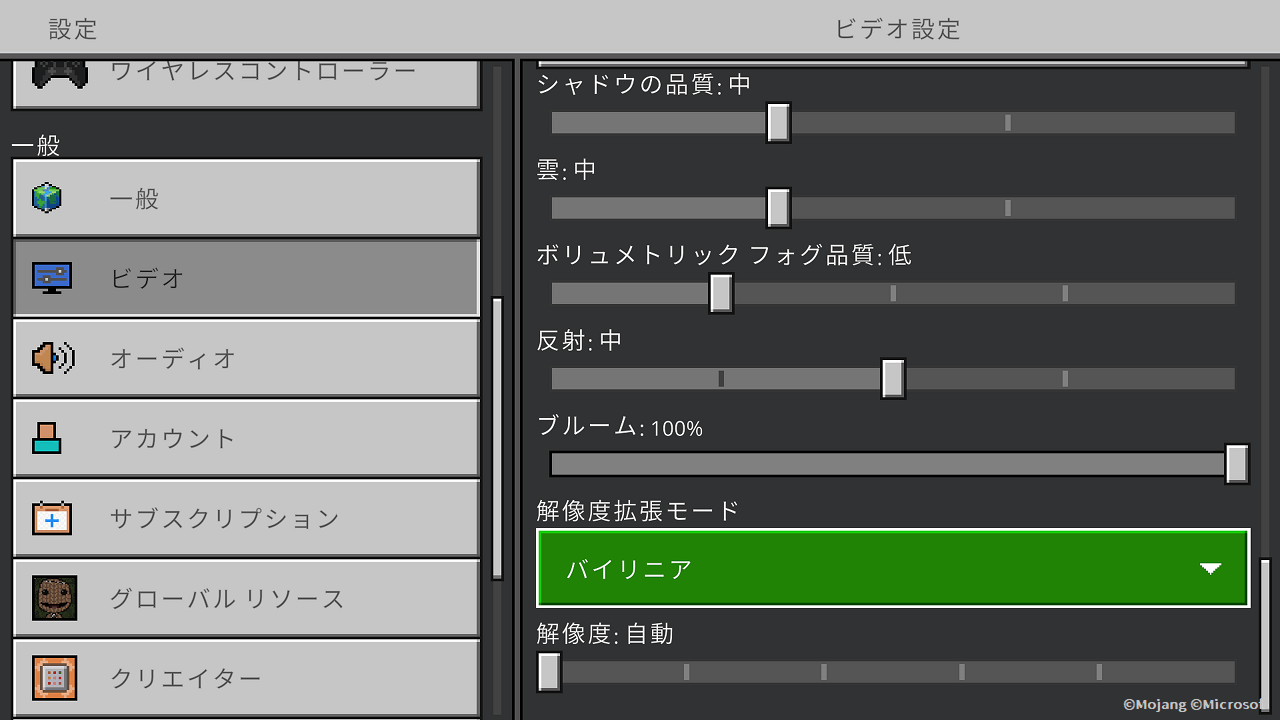
Task: Click the white arrow on バイリニア dropdown
Action: (1211, 569)
